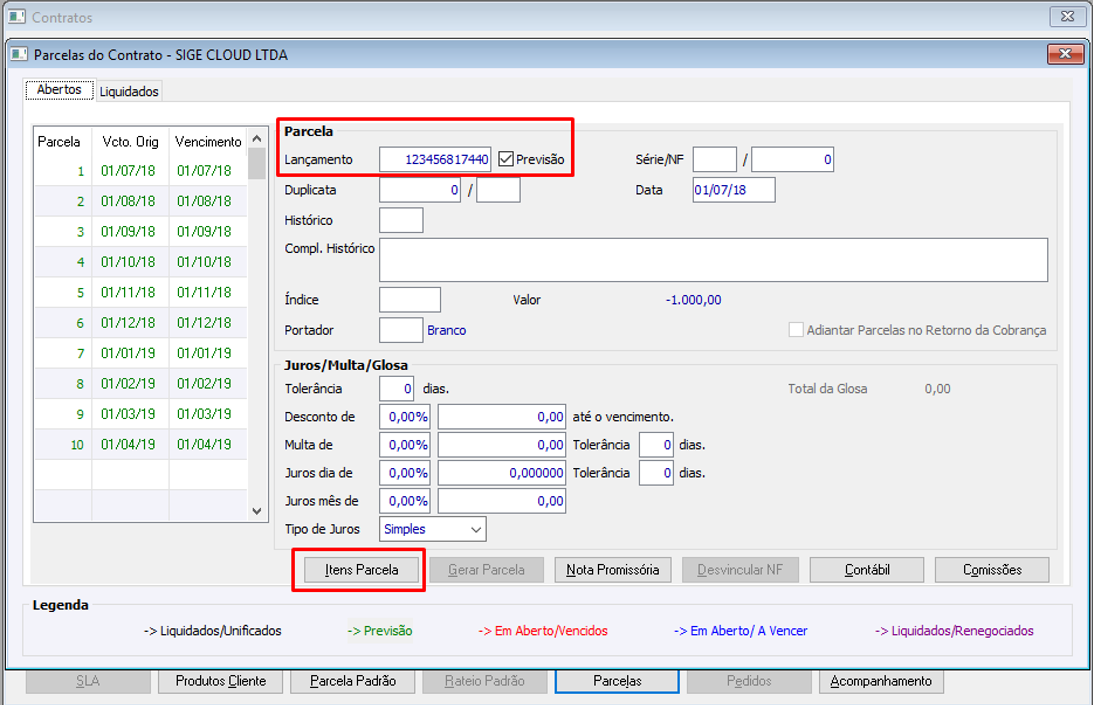This screenshot has height=705, width=1093.
Task: Open Itens Parcela
Action: (x=362, y=570)
